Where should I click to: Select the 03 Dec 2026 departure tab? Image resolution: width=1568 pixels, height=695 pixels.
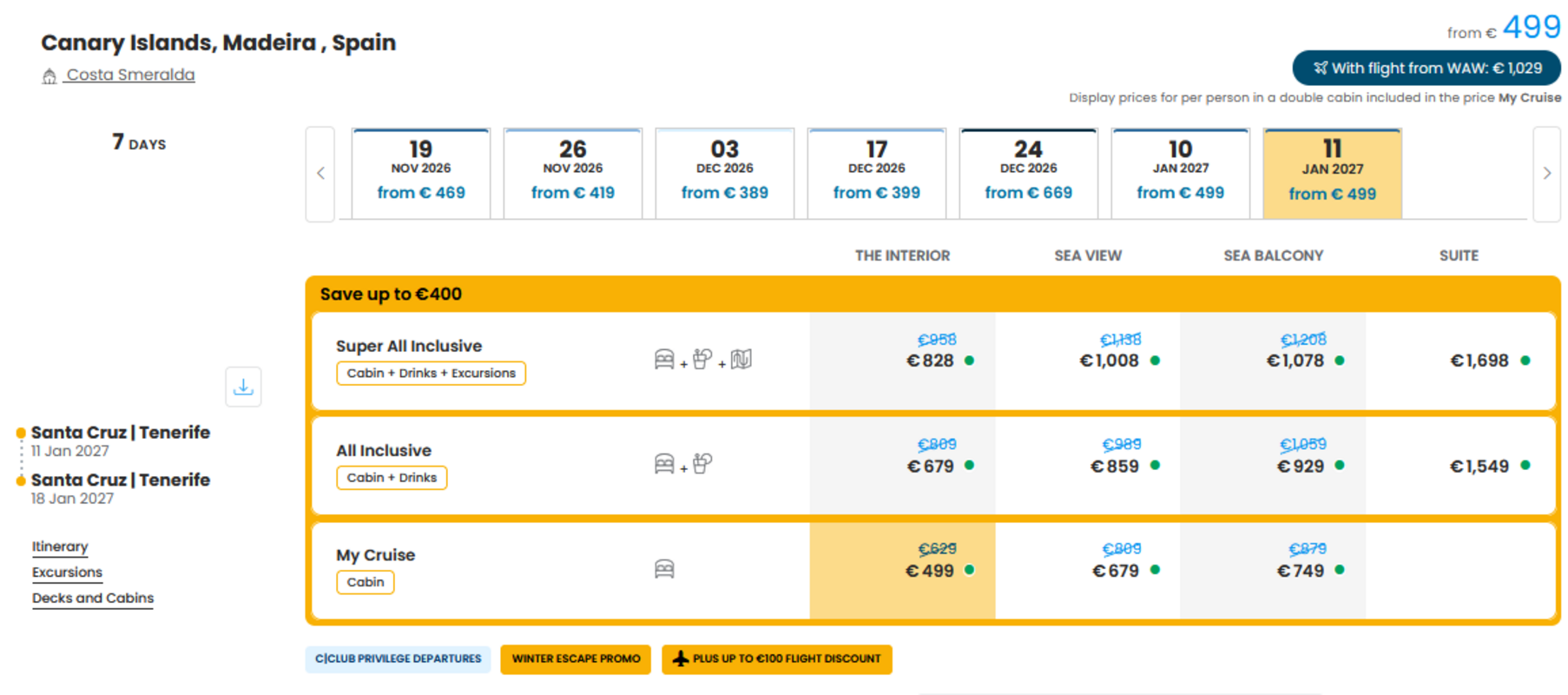tap(725, 173)
